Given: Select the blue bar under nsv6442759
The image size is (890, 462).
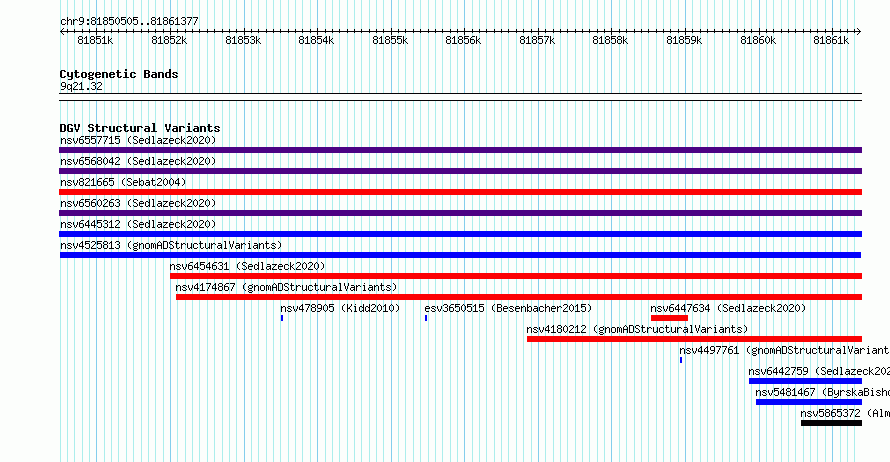Looking at the screenshot, I should (x=805, y=381).
